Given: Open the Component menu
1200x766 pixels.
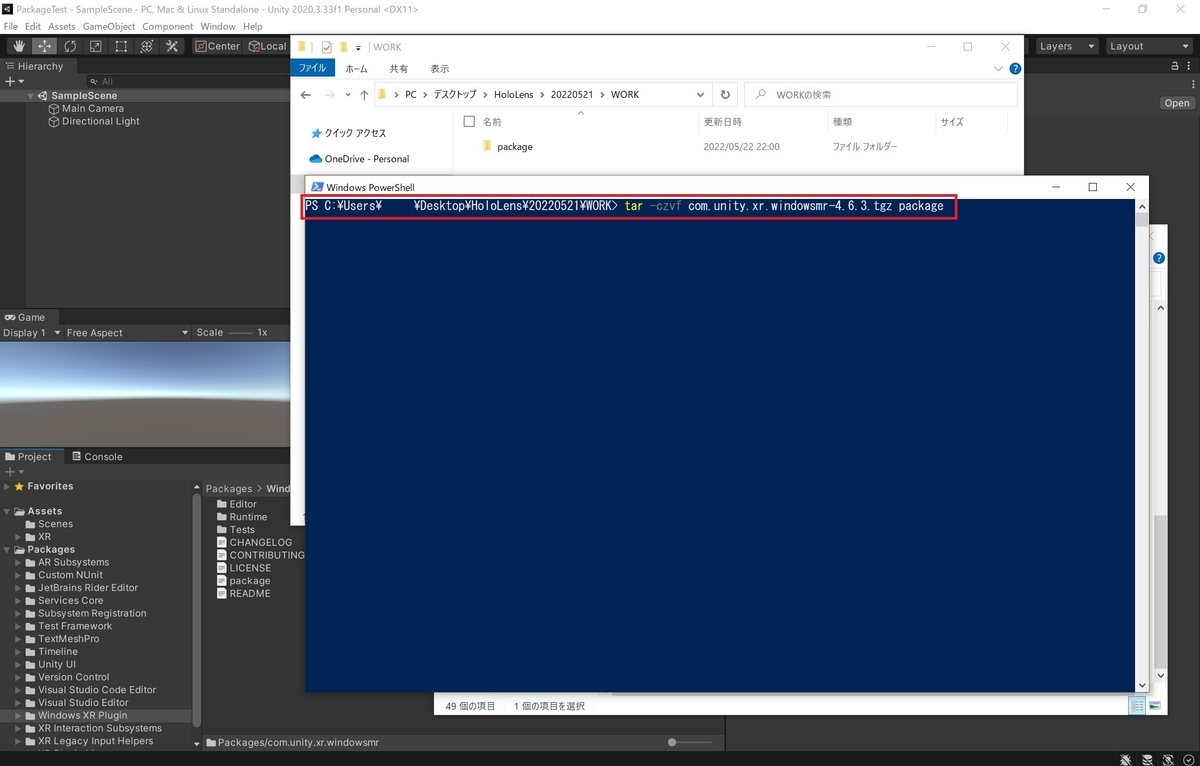Looking at the screenshot, I should pos(168,26).
